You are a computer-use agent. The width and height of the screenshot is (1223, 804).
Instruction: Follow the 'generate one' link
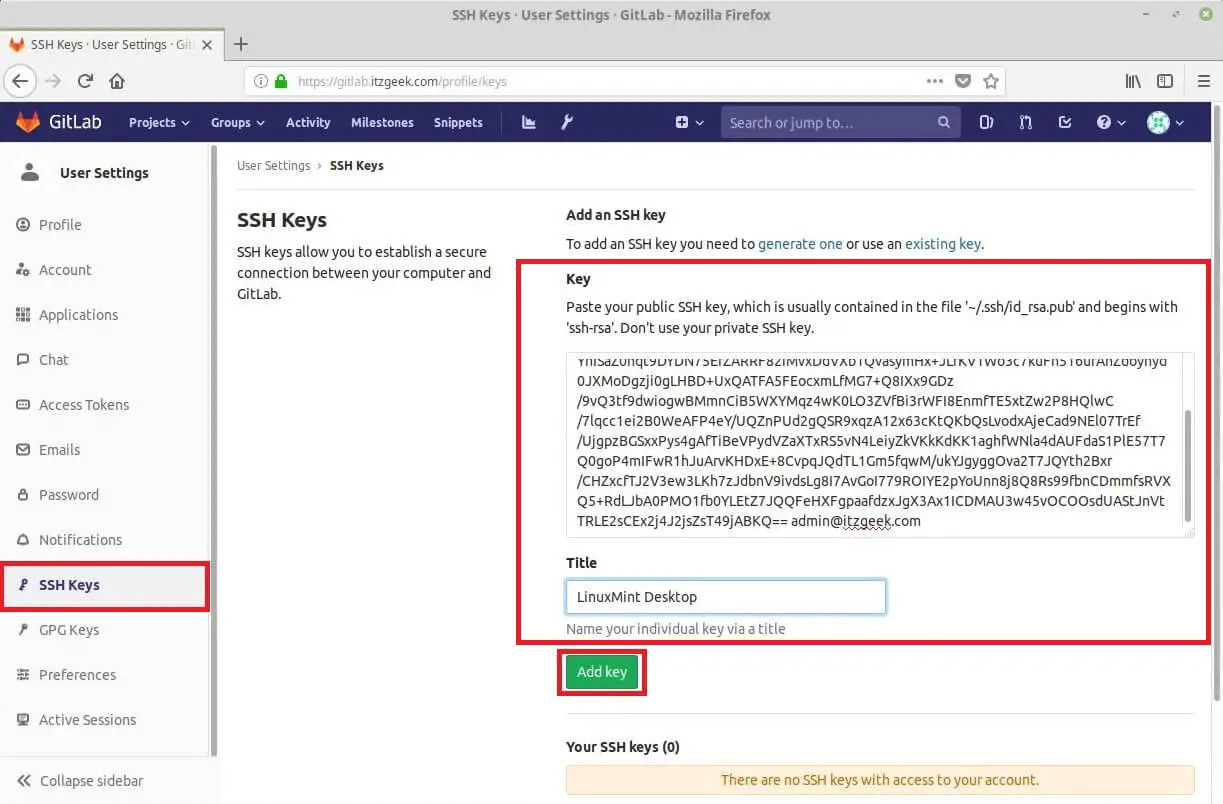[x=800, y=243]
